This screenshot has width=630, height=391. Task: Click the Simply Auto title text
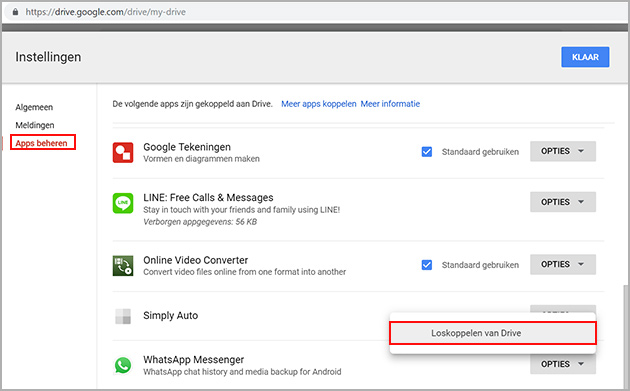click(x=170, y=316)
